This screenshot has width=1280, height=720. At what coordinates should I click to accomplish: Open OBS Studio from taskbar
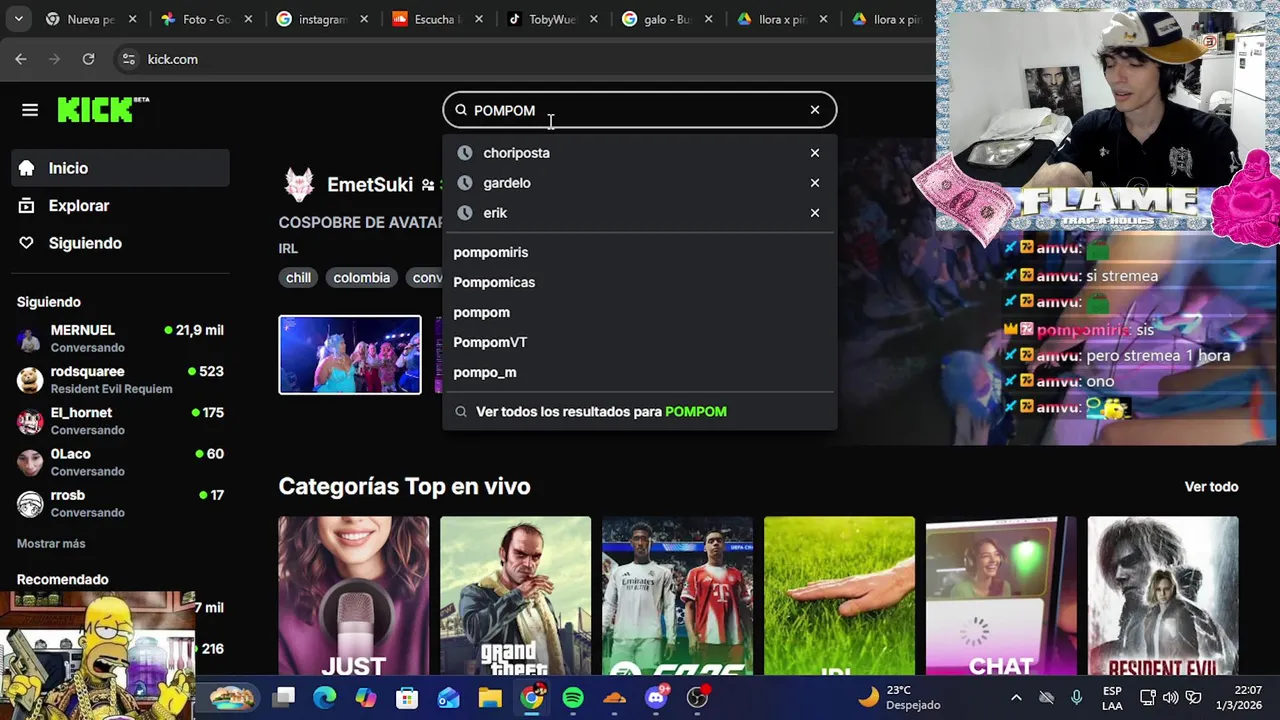(x=697, y=697)
